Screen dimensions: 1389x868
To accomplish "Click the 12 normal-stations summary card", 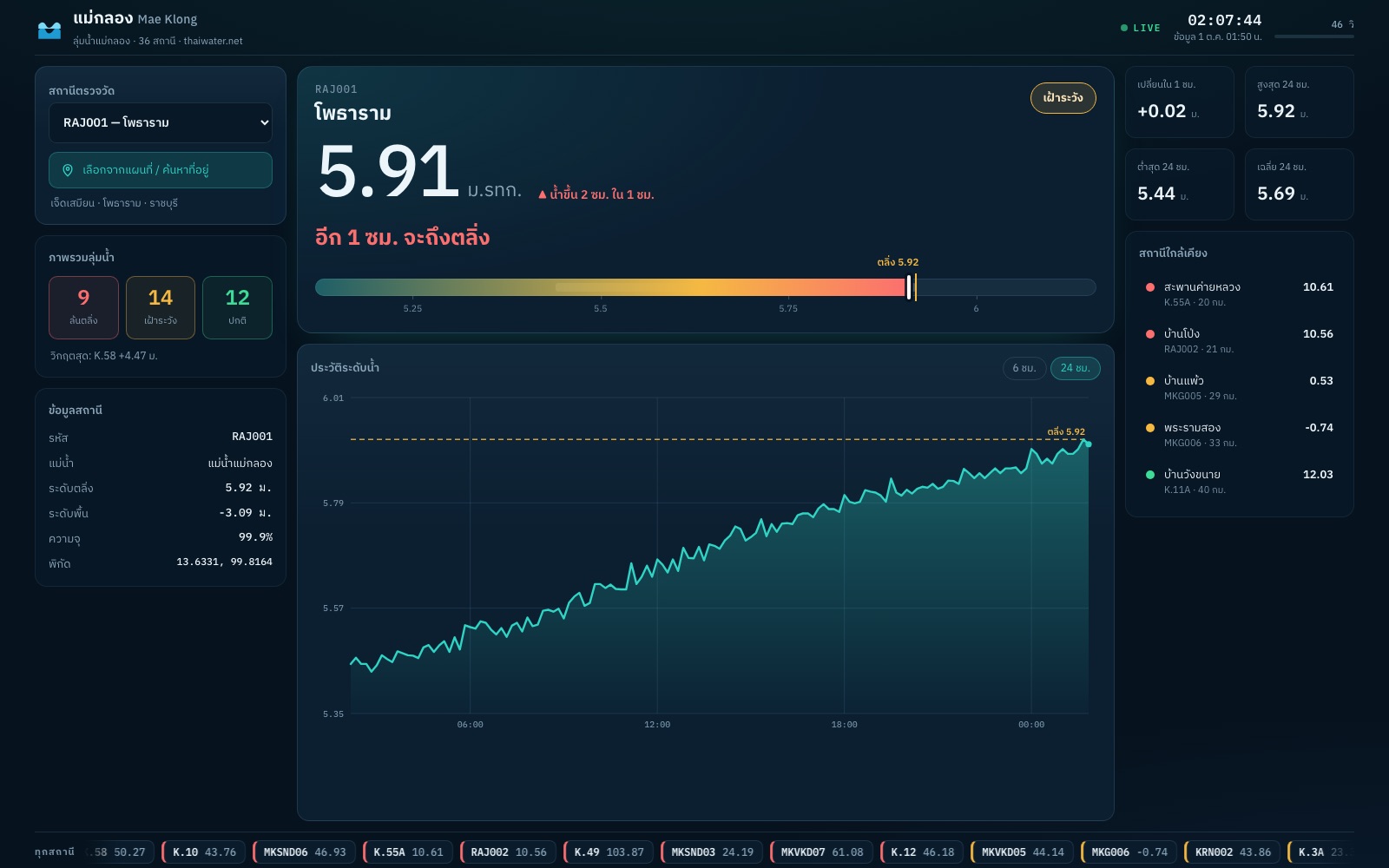I will tap(237, 307).
